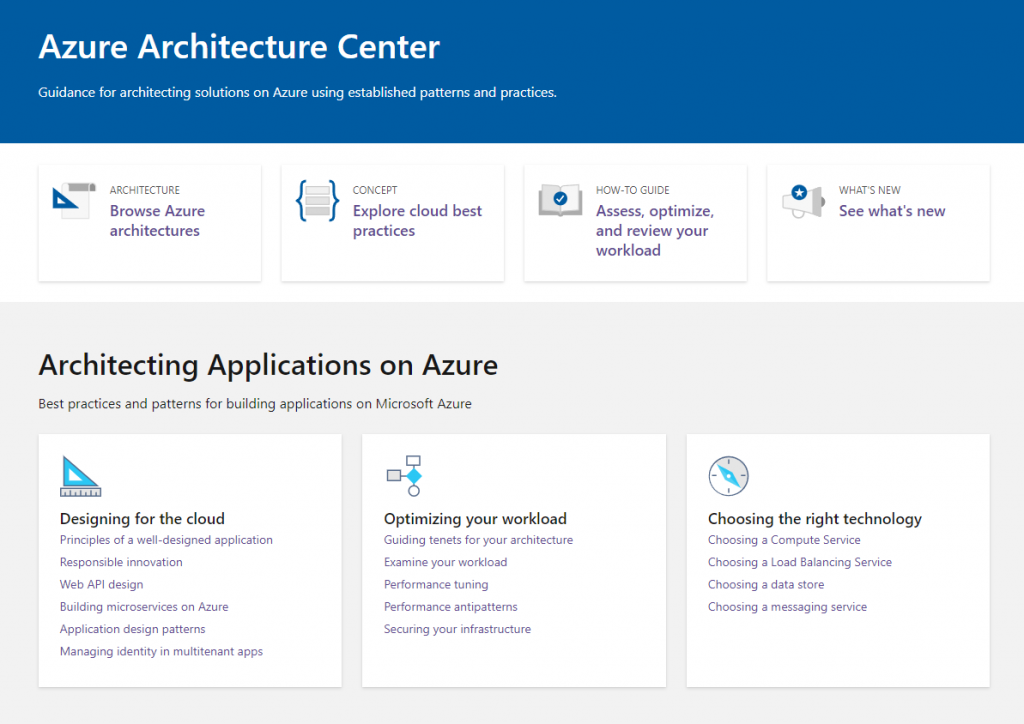Open Choosing a messaging service

pos(787,606)
